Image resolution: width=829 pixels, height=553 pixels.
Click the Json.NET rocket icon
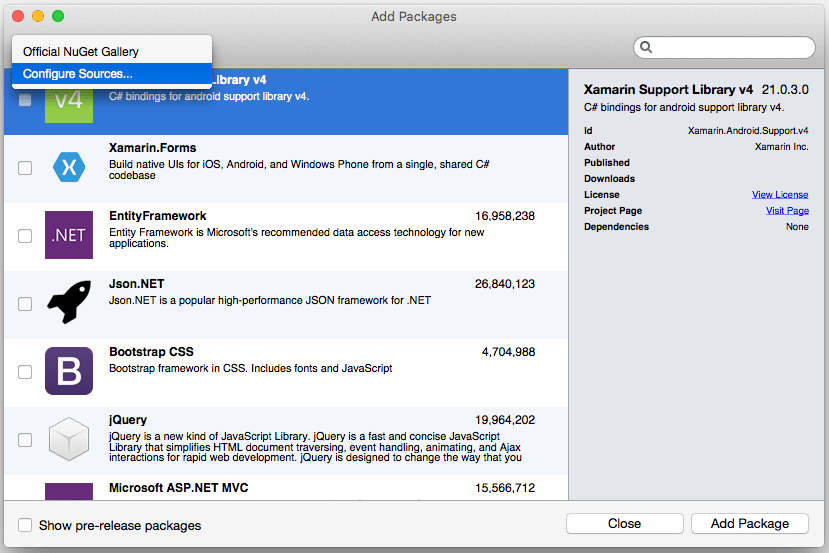point(69,302)
